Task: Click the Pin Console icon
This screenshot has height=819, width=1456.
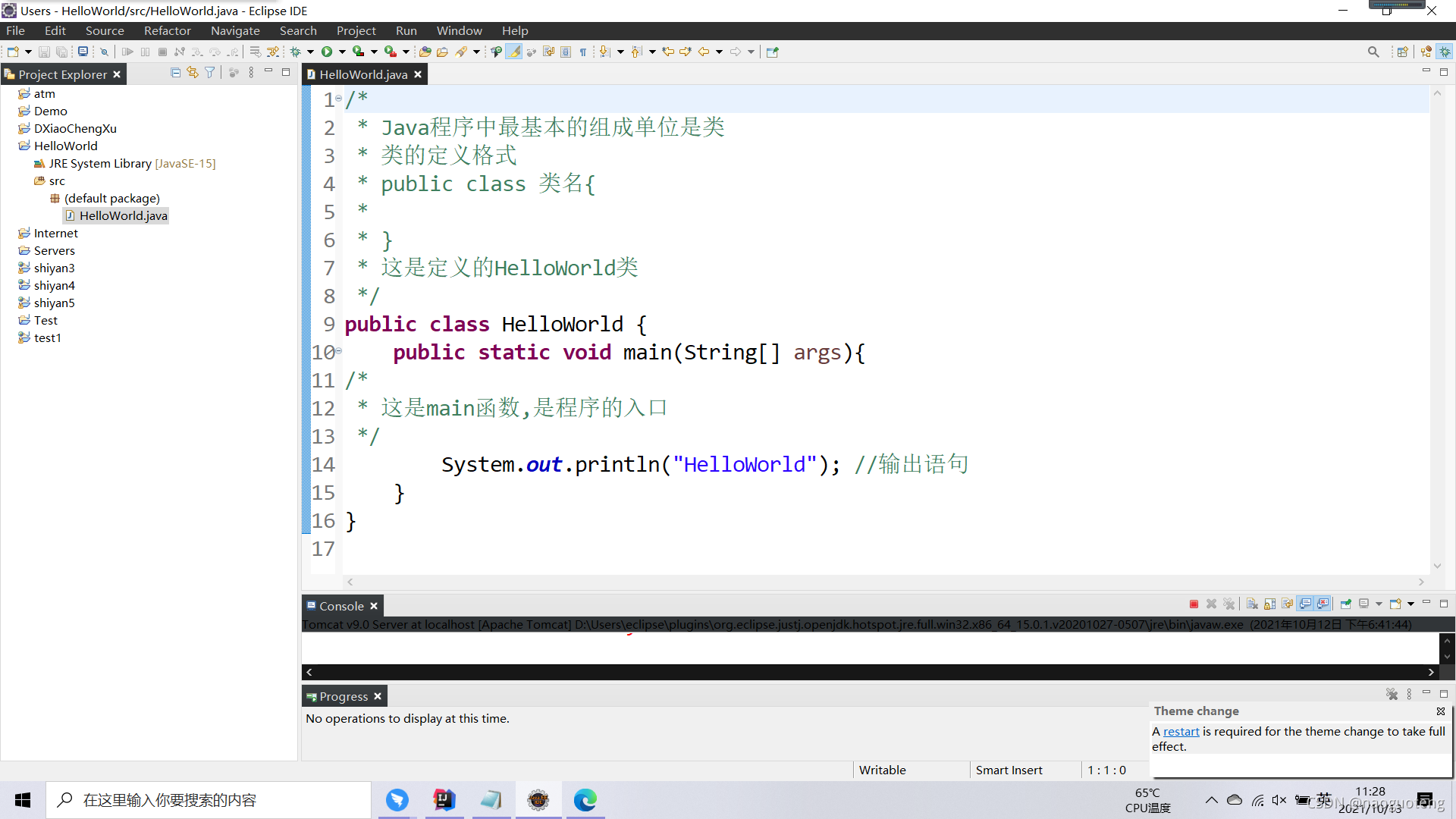Action: point(1345,604)
